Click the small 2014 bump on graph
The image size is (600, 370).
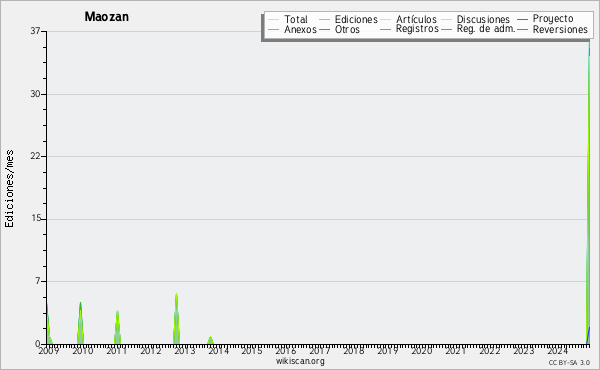(x=210, y=339)
